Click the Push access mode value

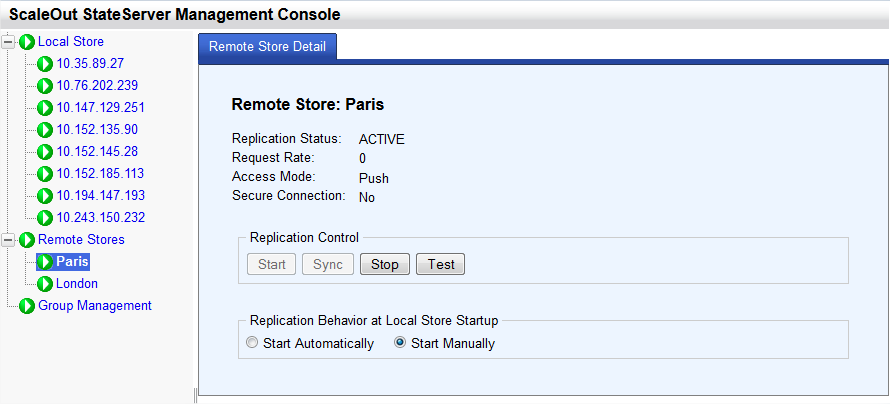tap(374, 178)
